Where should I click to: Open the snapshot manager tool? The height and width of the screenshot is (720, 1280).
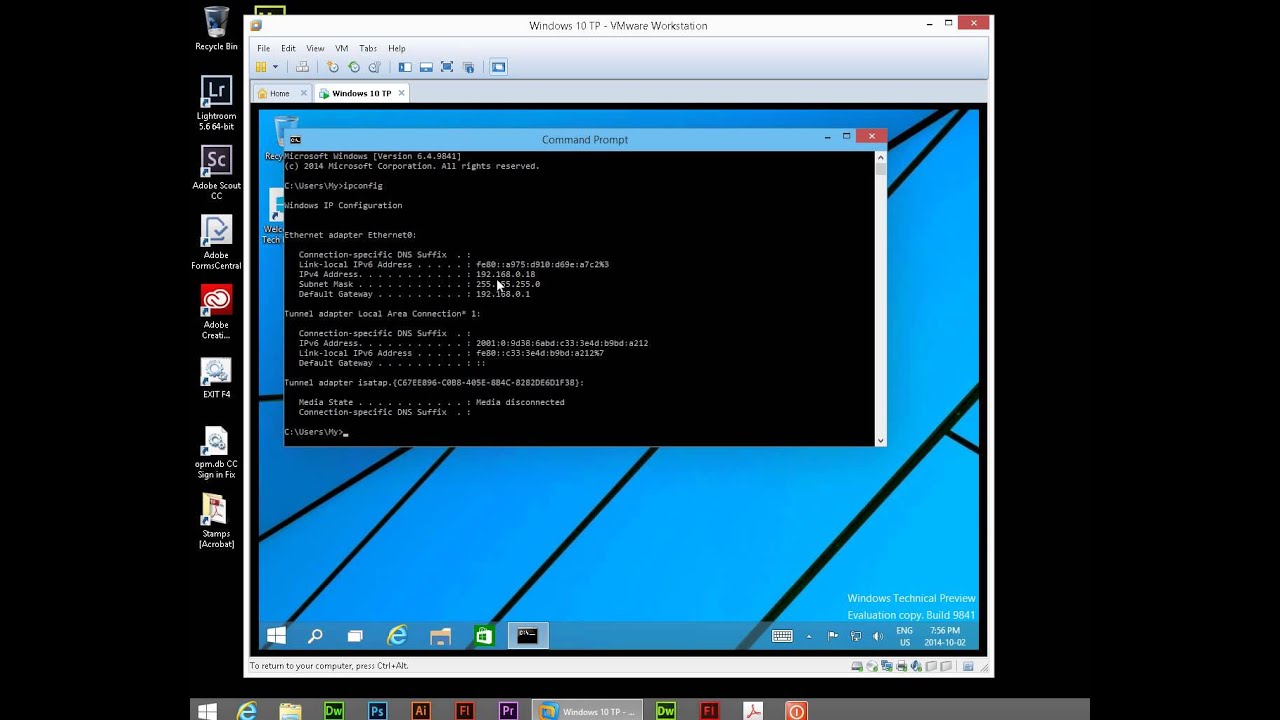click(375, 67)
